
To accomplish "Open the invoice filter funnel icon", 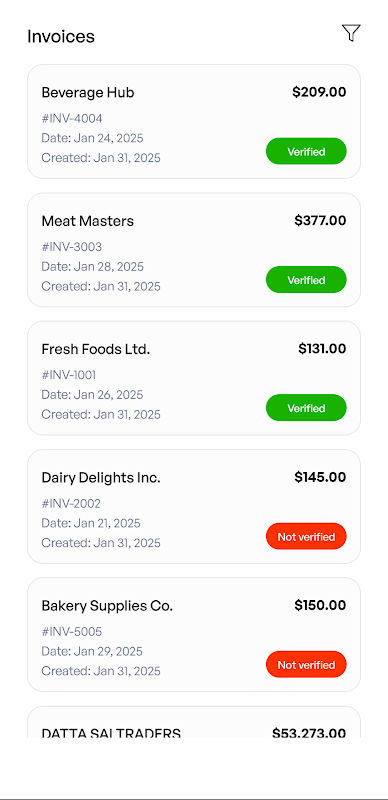I will coord(351,33).
